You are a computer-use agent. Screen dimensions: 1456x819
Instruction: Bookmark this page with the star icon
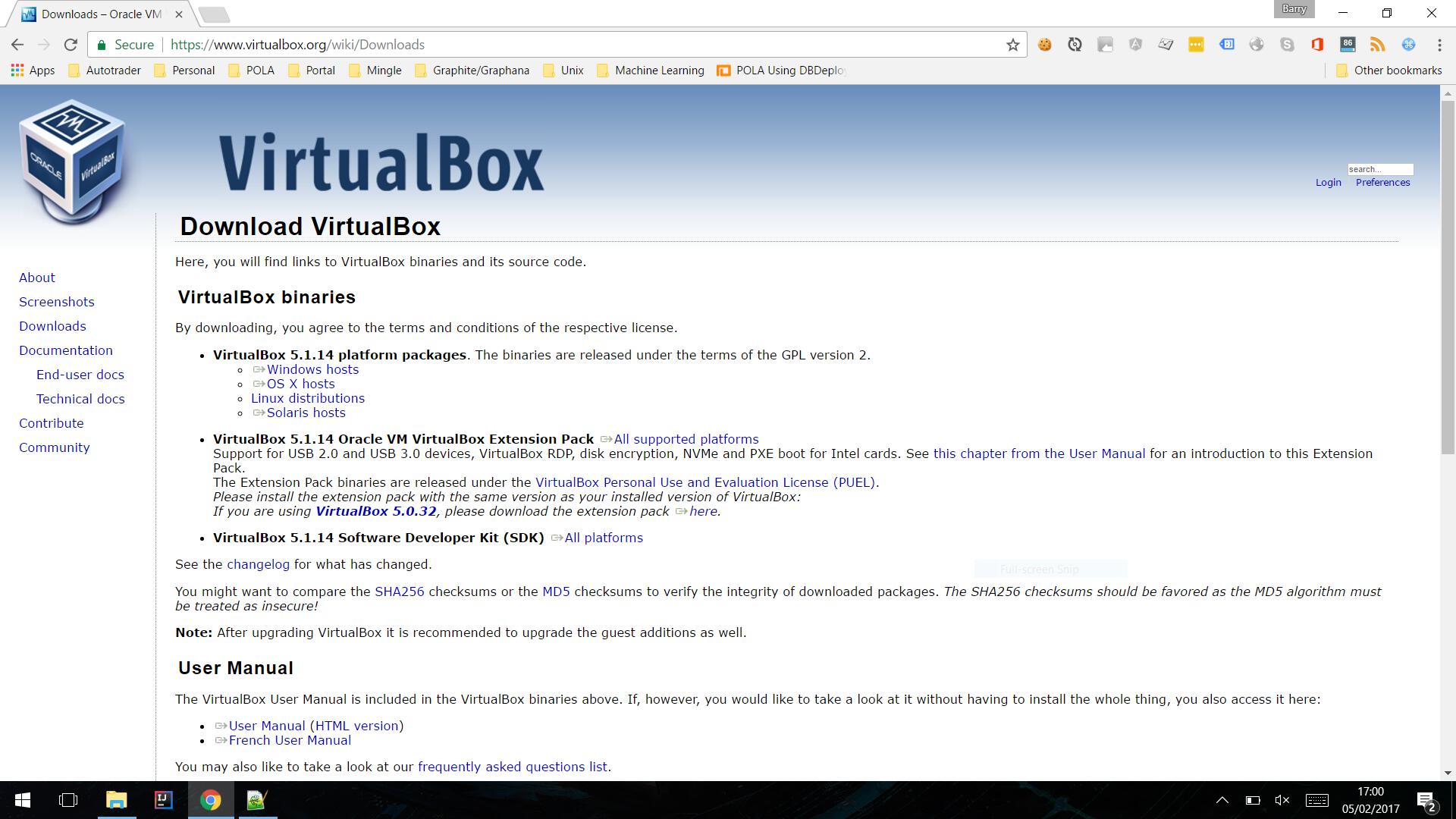click(1012, 45)
